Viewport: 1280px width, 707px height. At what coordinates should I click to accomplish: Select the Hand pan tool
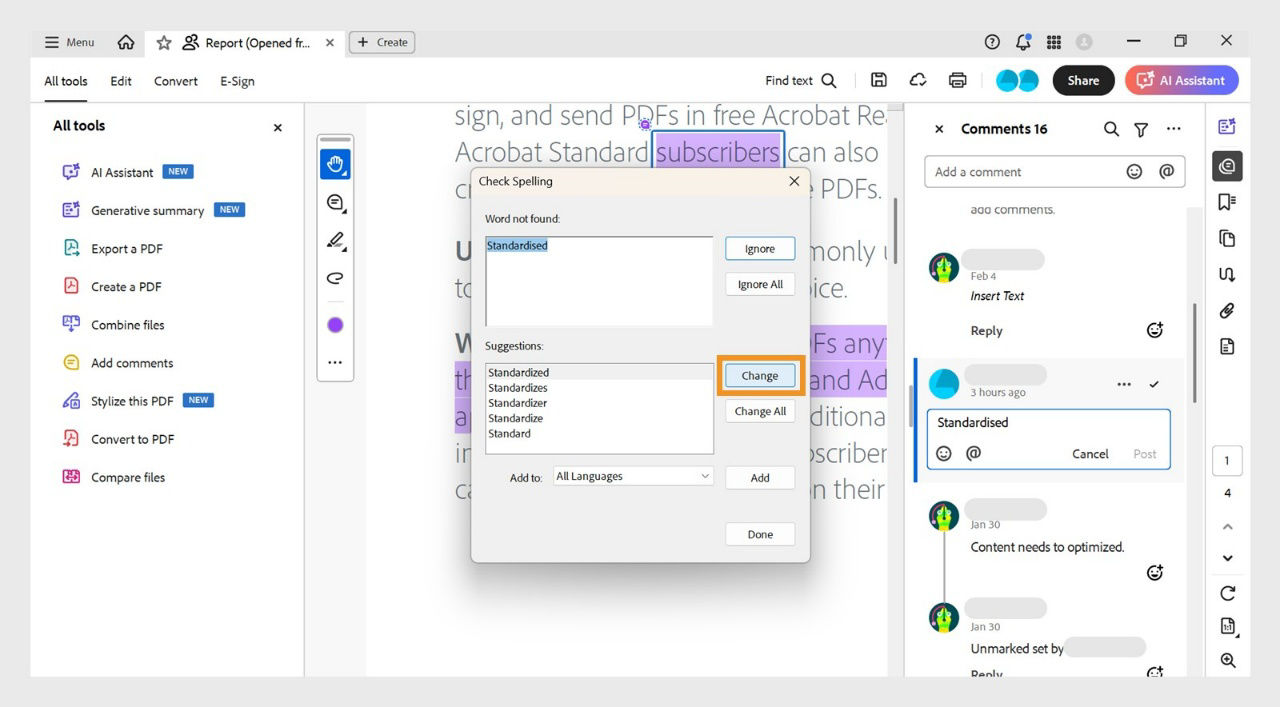(x=335, y=163)
